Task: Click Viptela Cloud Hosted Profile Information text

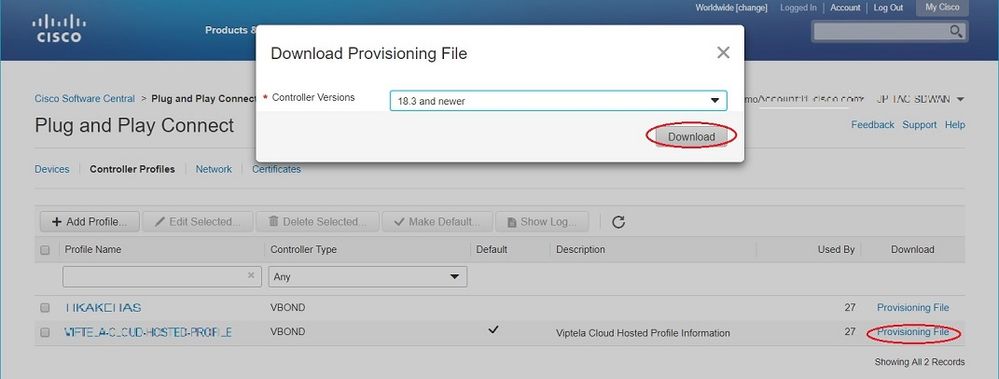Action: pos(643,333)
